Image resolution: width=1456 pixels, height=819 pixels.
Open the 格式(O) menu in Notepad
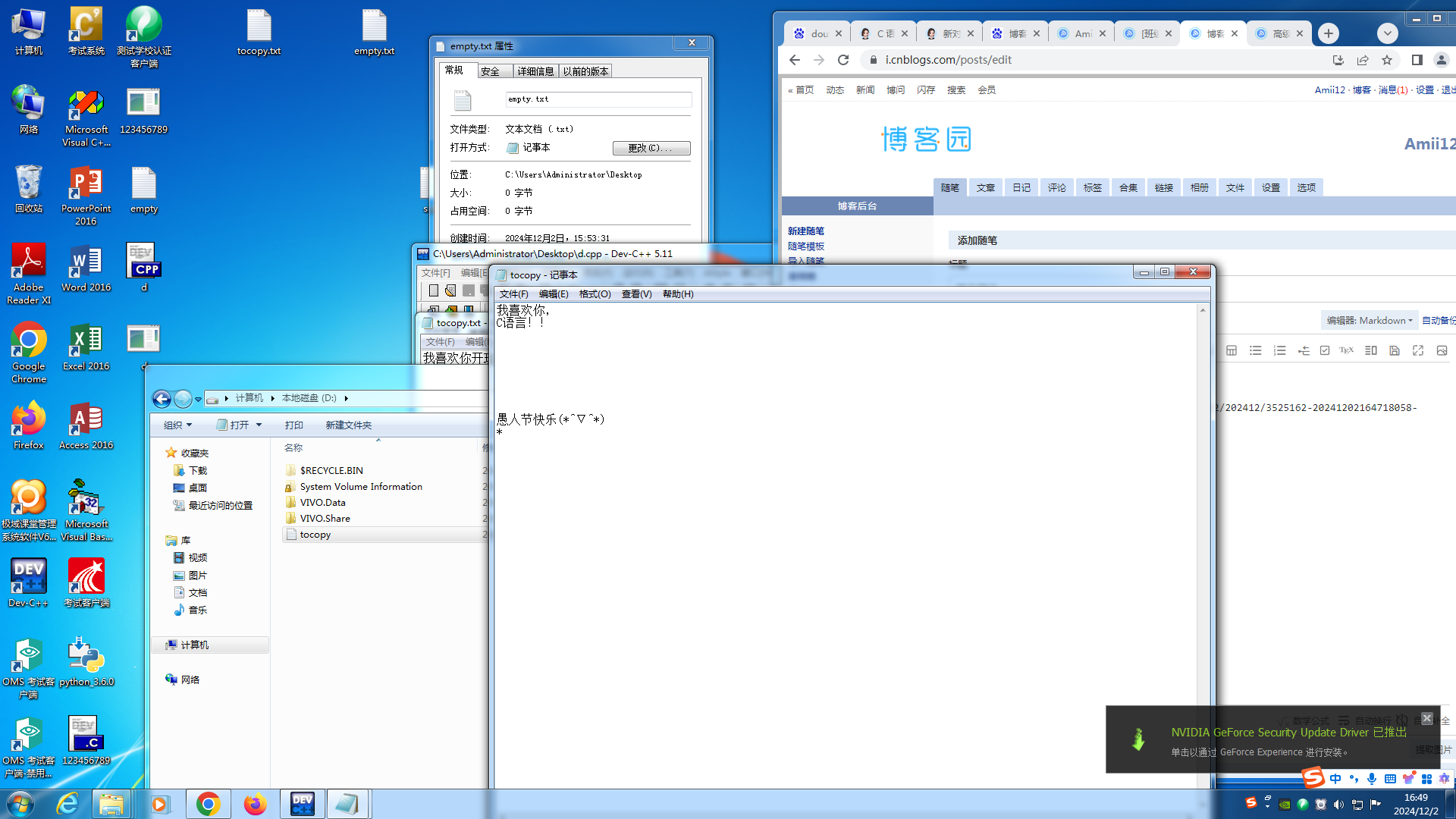(595, 294)
